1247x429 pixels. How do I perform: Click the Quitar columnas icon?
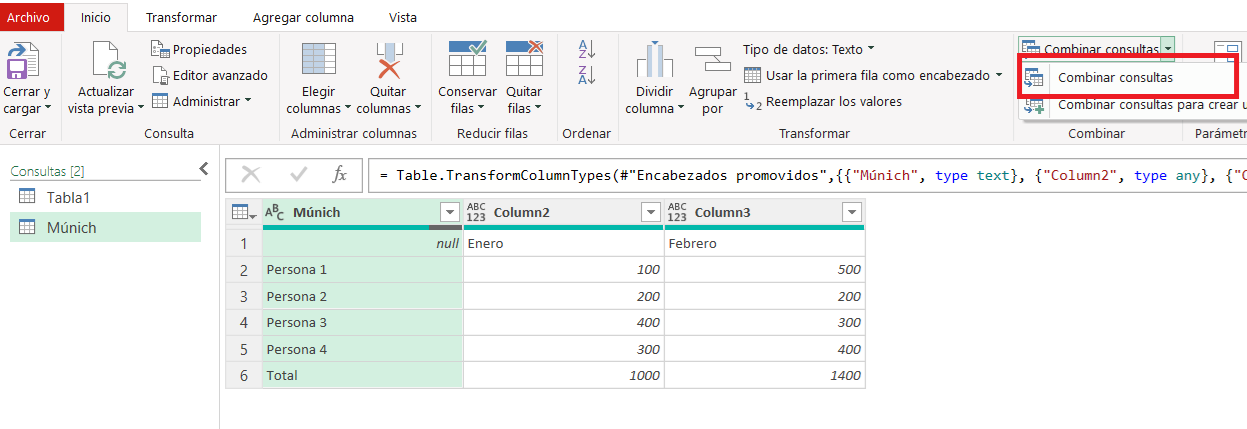click(x=389, y=62)
